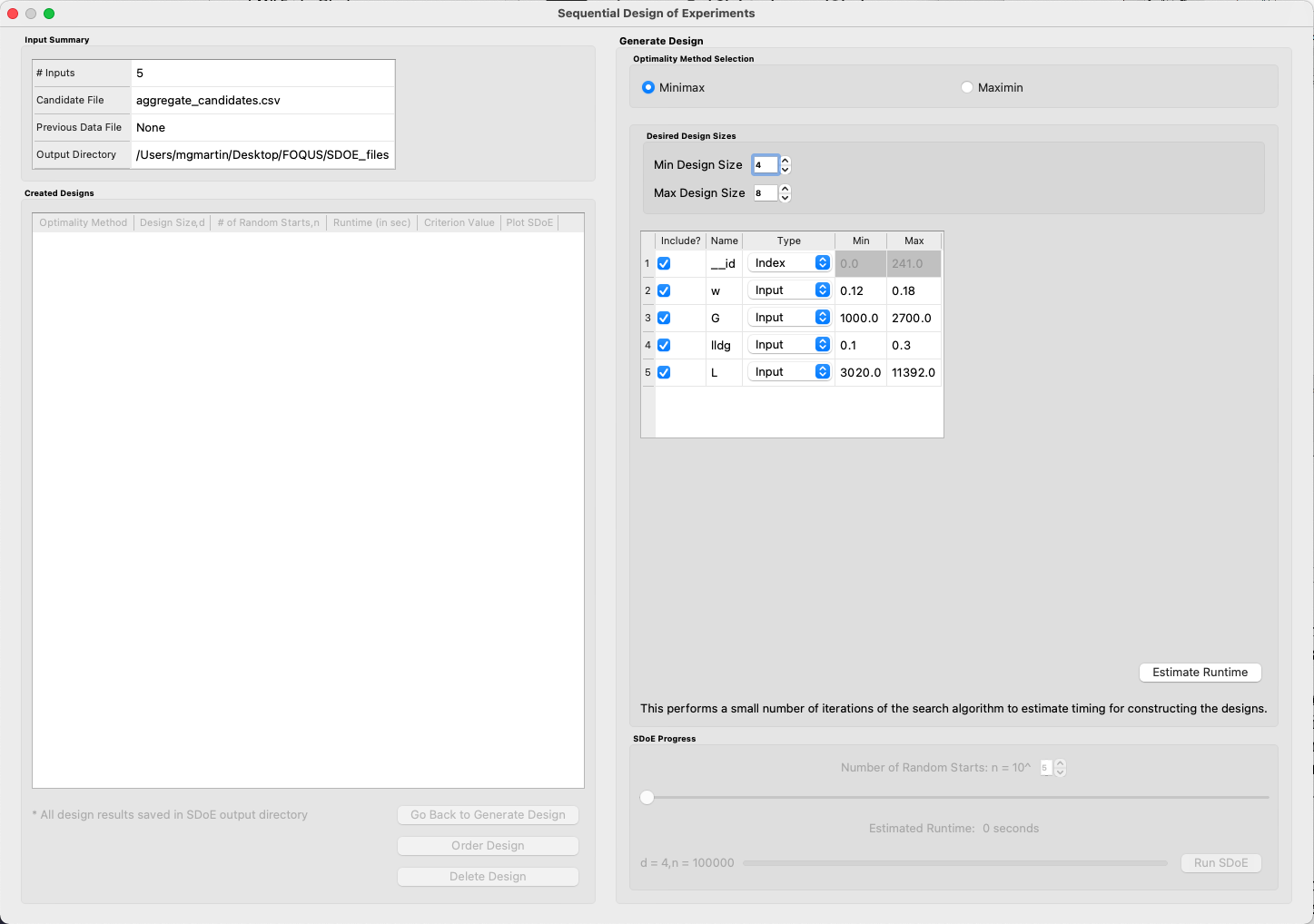Screen dimensions: 1314x924
Task: Click the Design Size,d column header
Action: 173,222
